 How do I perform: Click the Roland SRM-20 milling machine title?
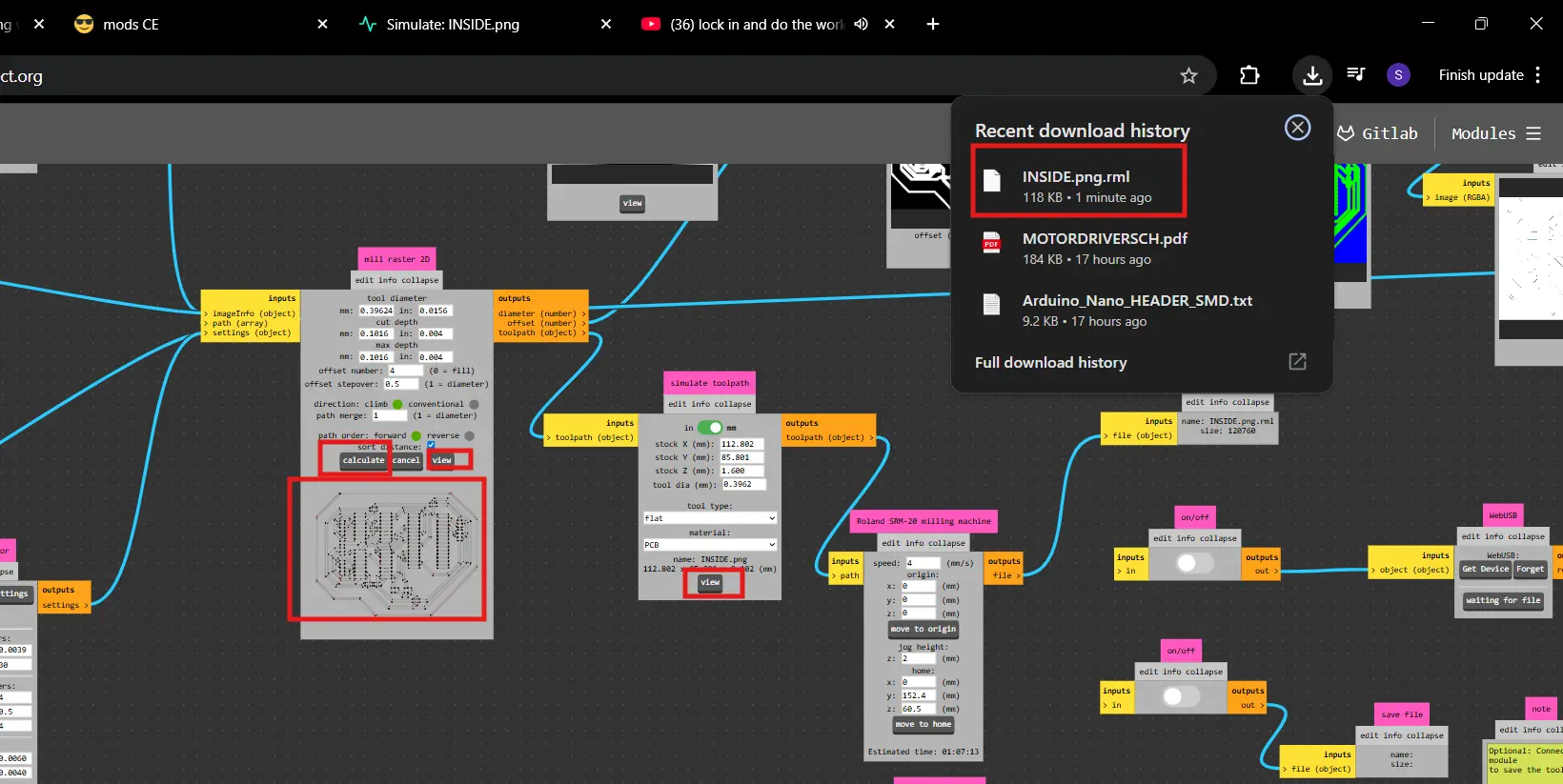923,521
